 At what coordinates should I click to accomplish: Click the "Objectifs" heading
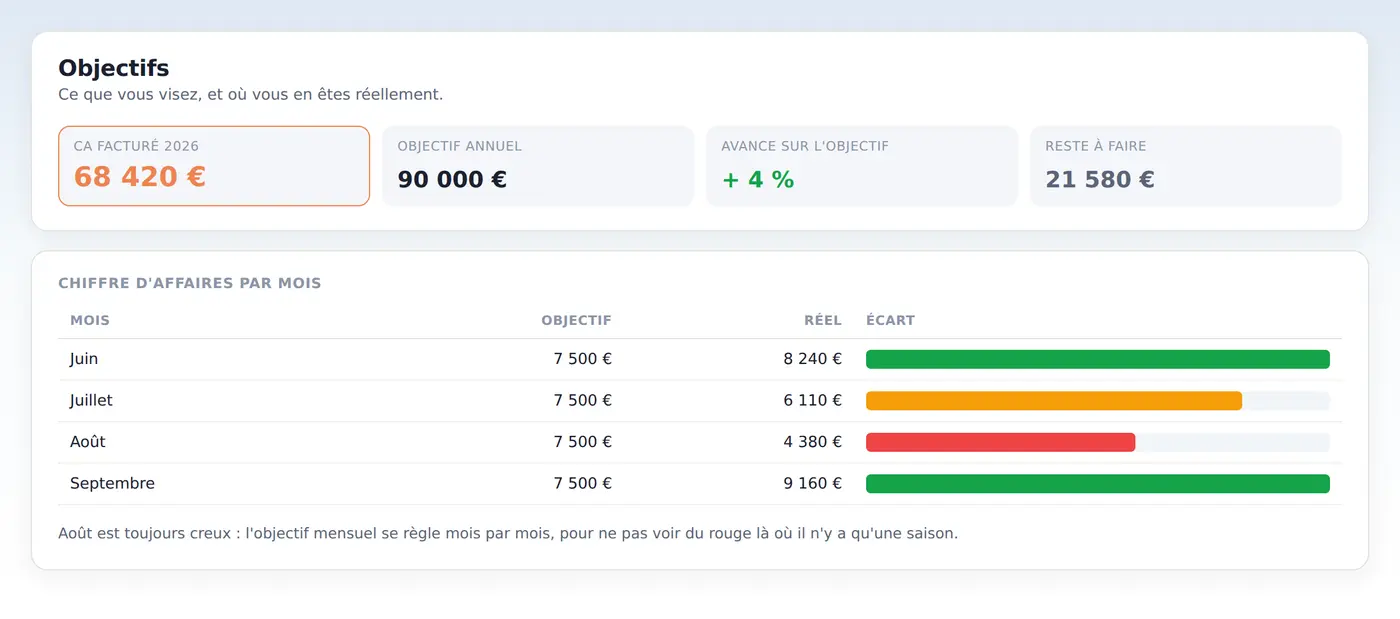pos(114,68)
